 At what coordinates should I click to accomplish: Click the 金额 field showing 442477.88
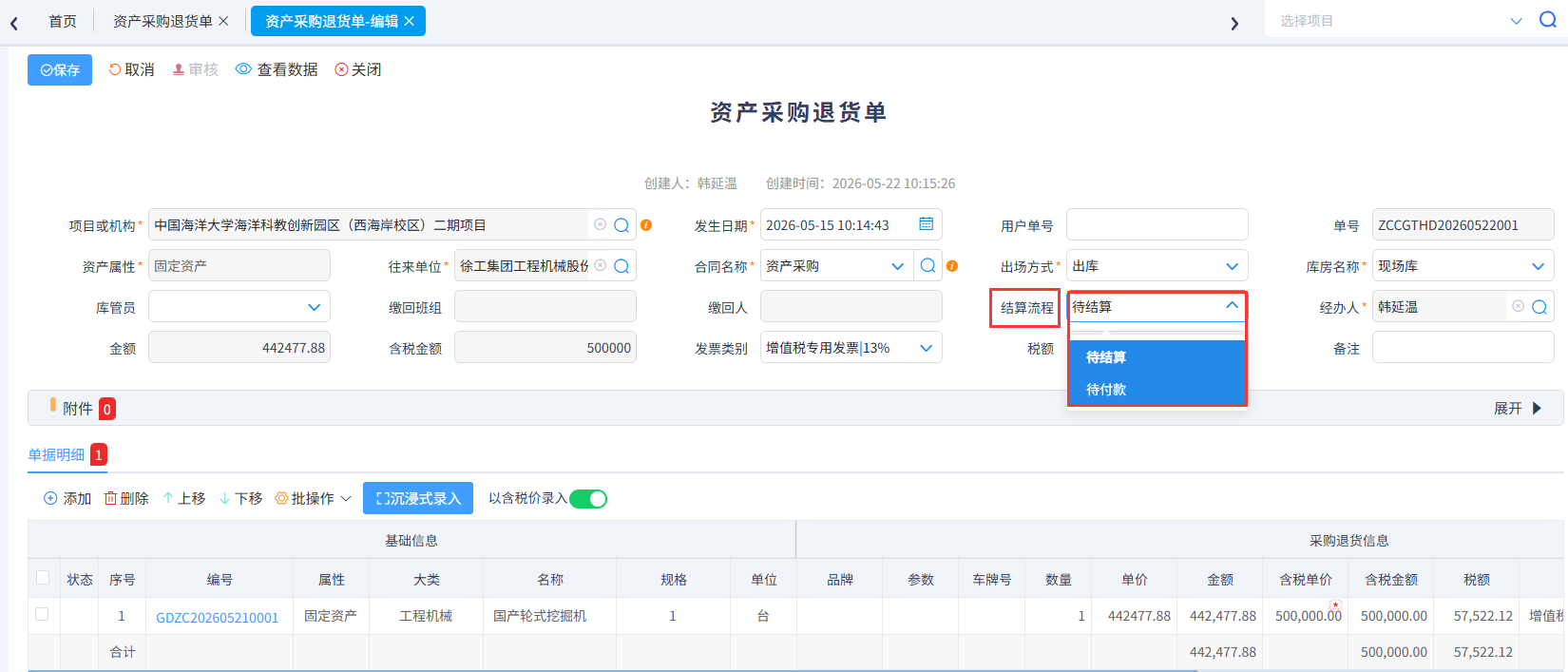(x=239, y=348)
